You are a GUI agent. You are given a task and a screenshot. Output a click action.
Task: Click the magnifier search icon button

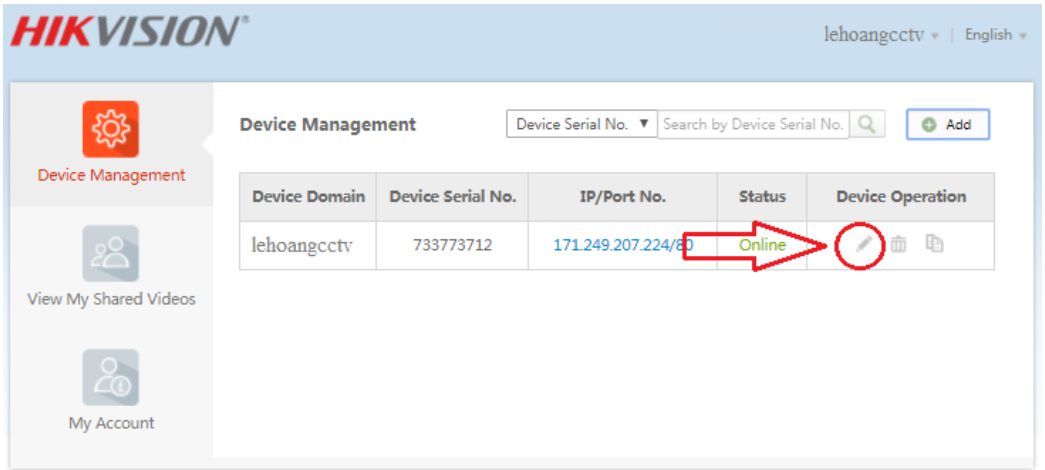(866, 124)
